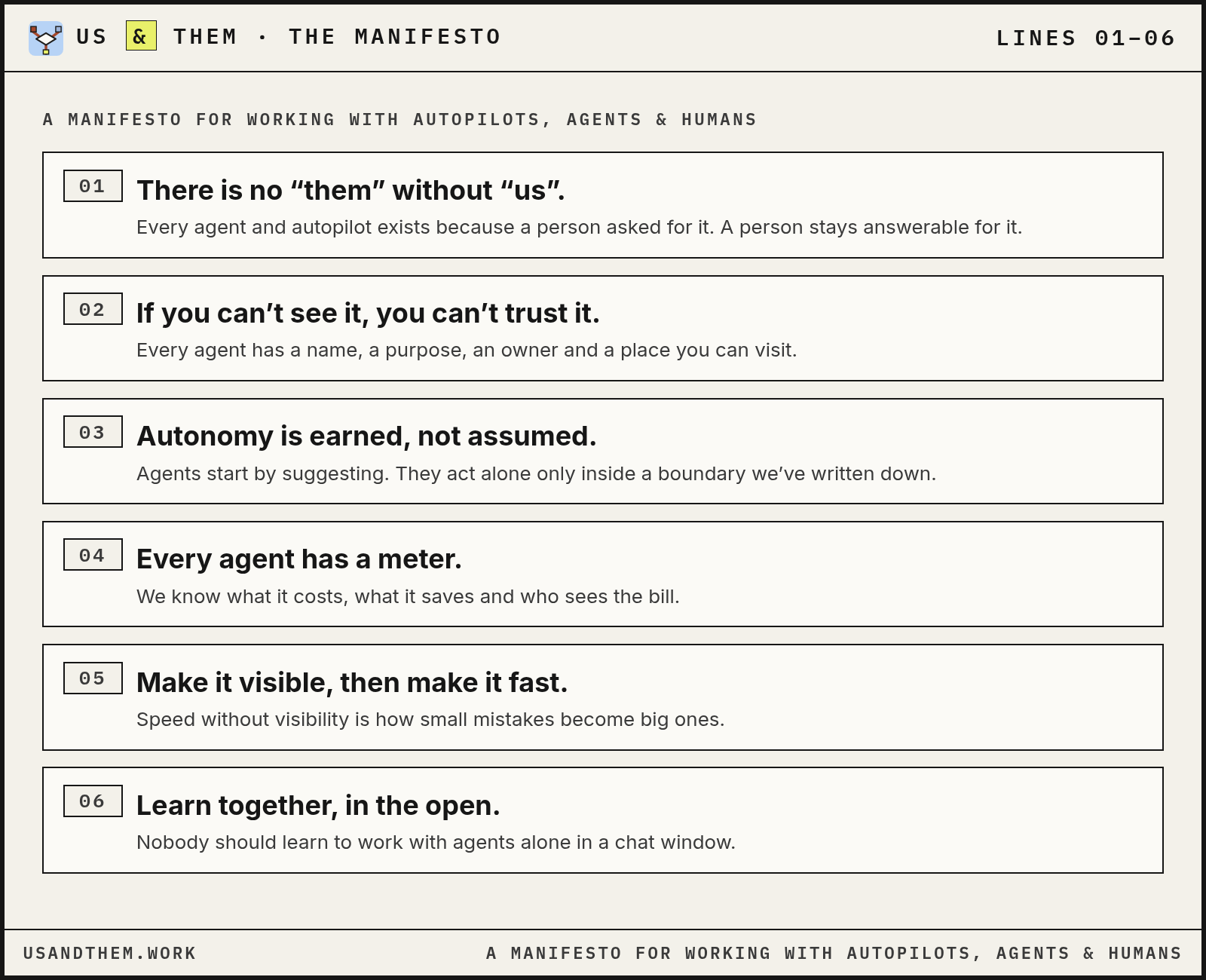Screen dimensions: 1206x980
Task: Click the 06 number badge
Action: click(93, 801)
